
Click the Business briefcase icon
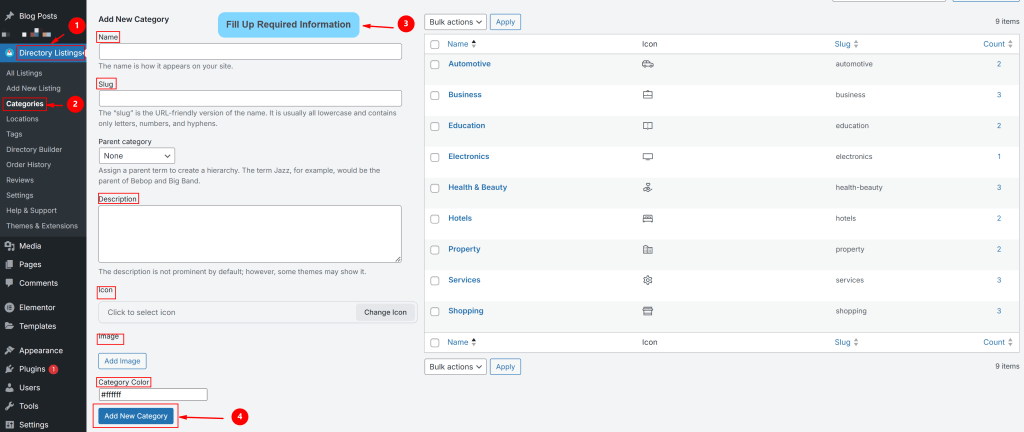coord(648,95)
